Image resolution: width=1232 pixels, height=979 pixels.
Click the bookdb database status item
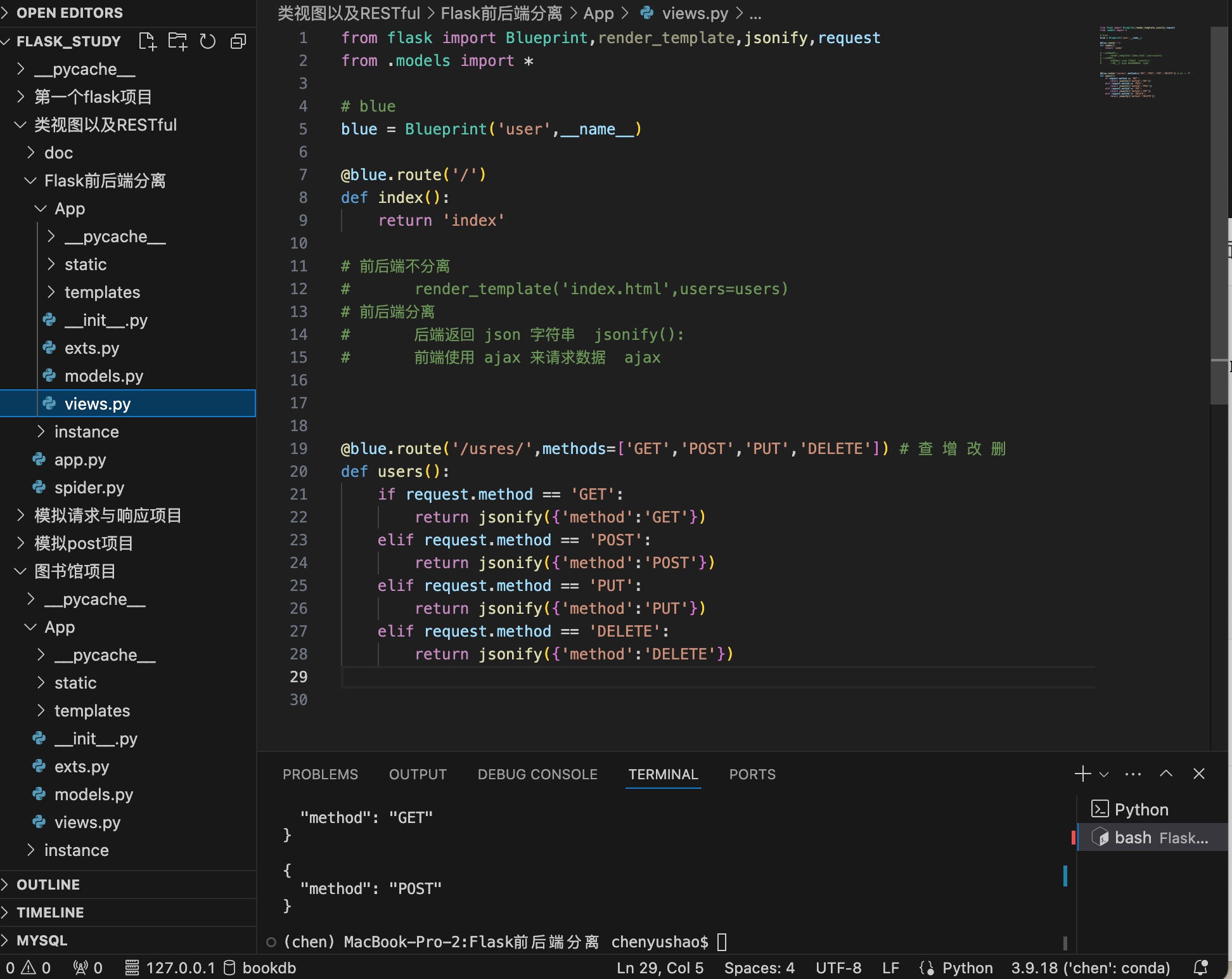click(x=260, y=968)
